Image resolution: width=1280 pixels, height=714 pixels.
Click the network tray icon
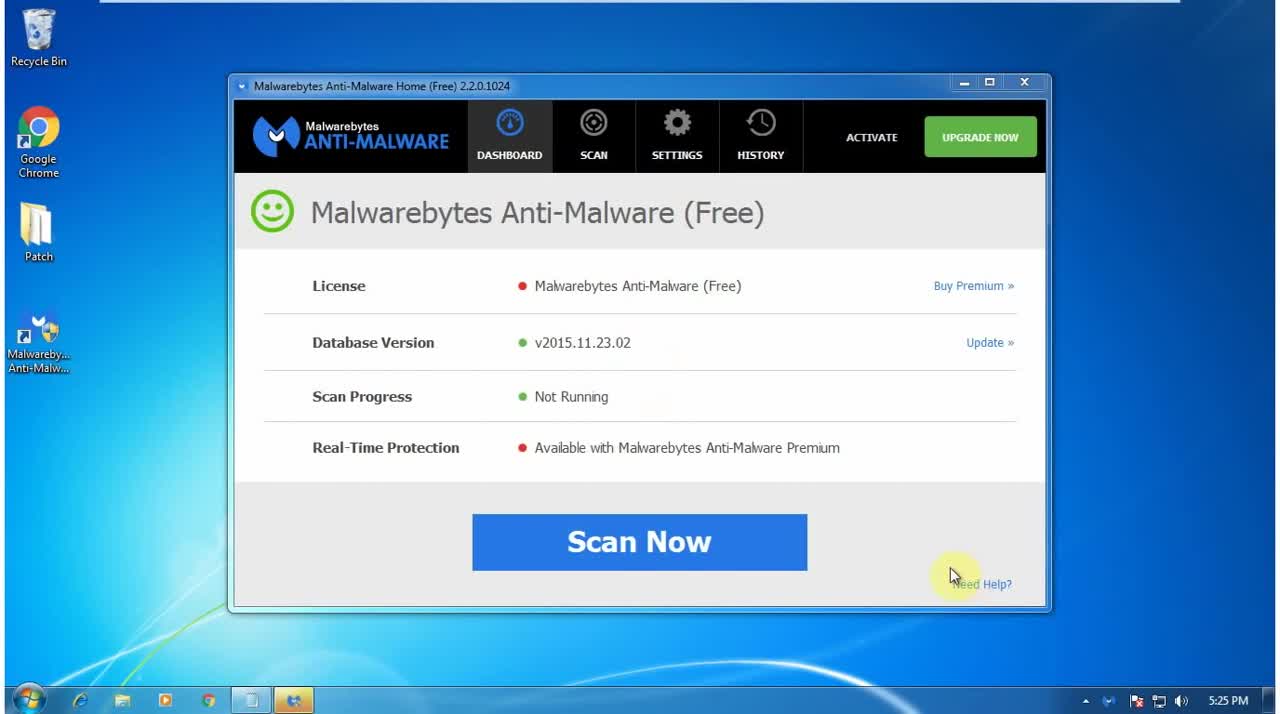[1160, 701]
